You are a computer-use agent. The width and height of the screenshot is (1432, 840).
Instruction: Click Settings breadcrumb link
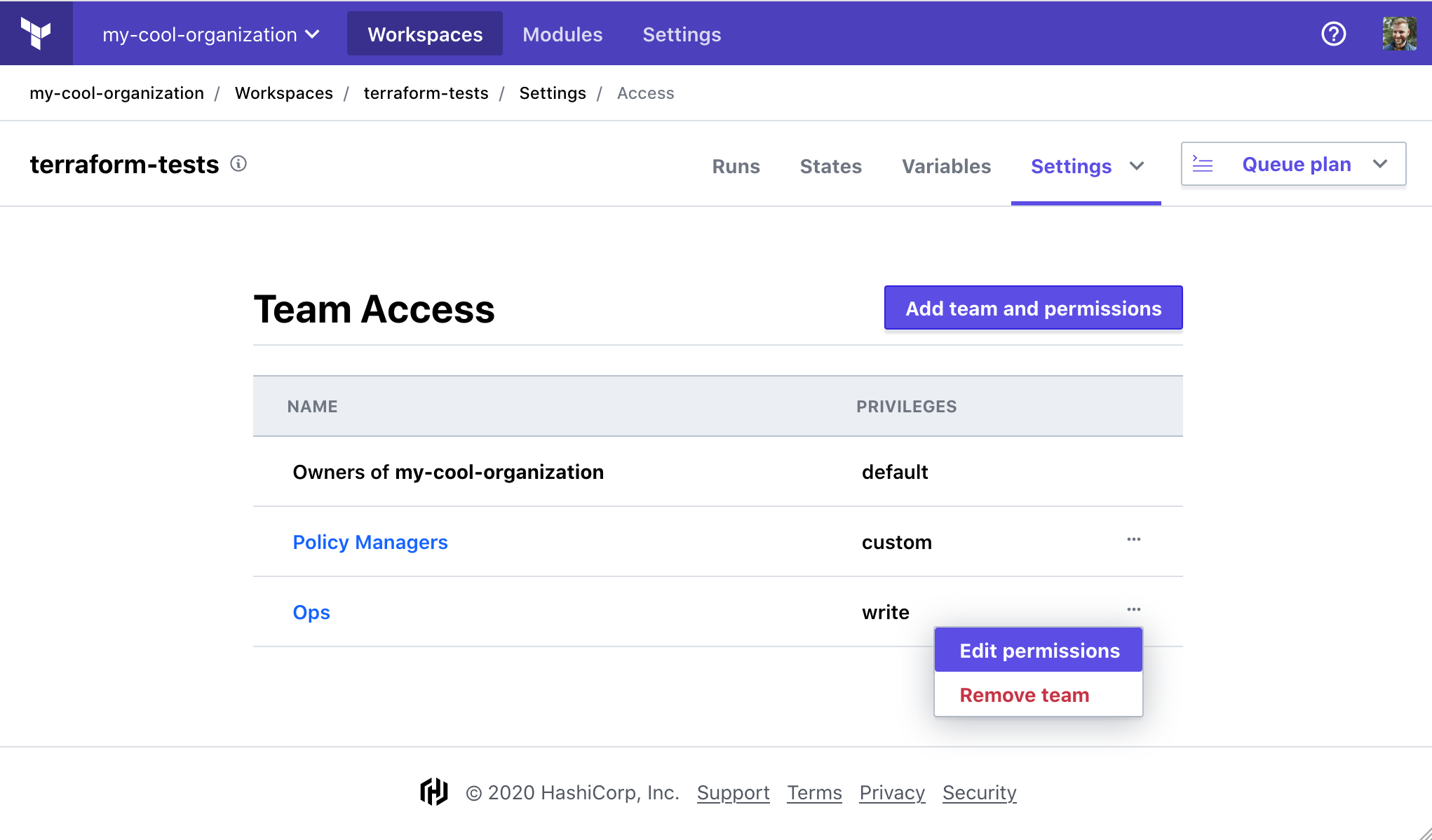click(x=552, y=93)
